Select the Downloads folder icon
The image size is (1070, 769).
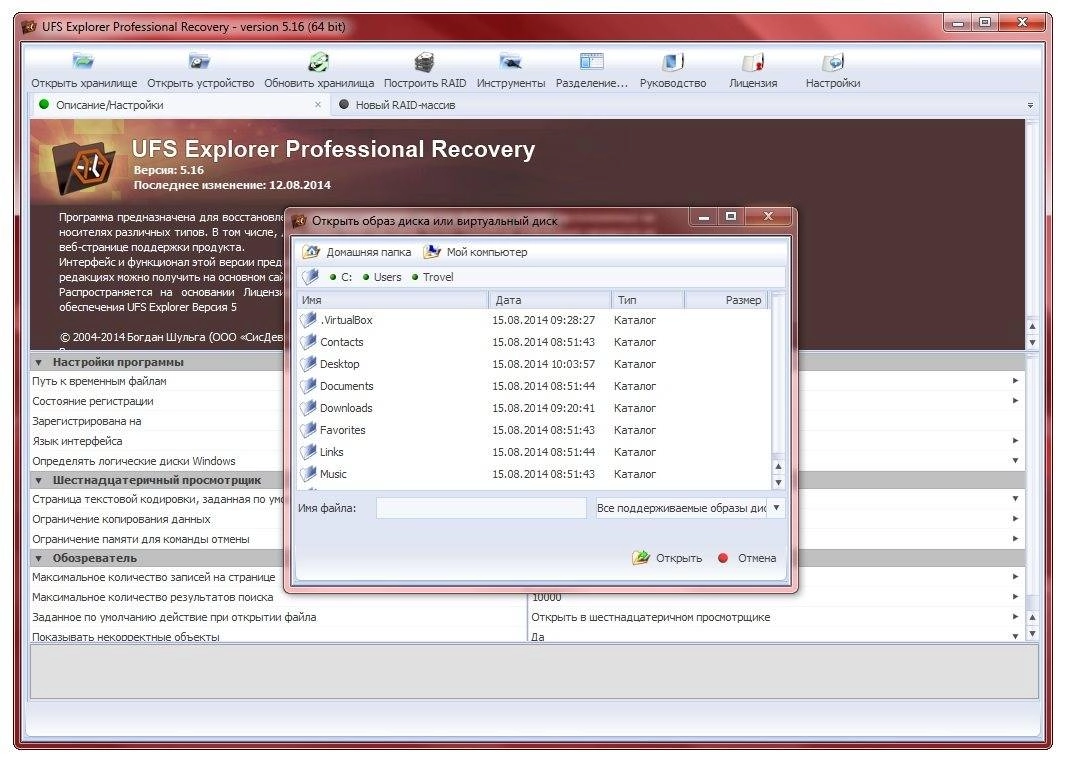[309, 407]
